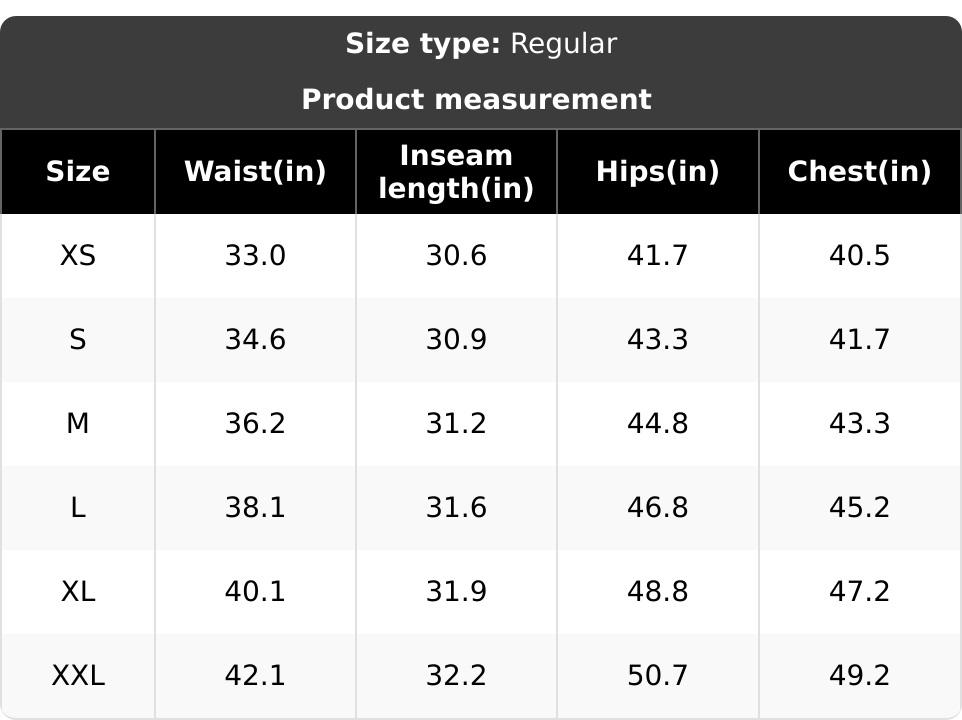The height and width of the screenshot is (720, 962).
Task: Click the XXL hips value 50.7
Action: [x=657, y=675]
